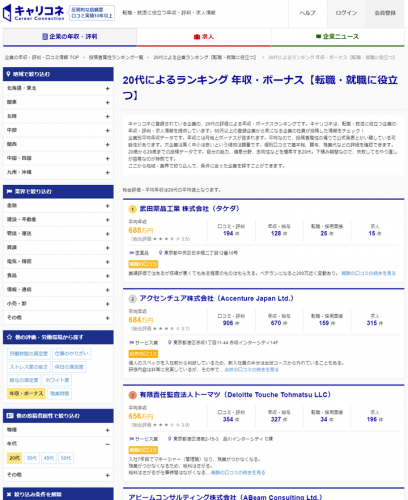Open Tohmatsu's 口コミ・評判 354件 count
408x500 pixels.
[231, 416]
